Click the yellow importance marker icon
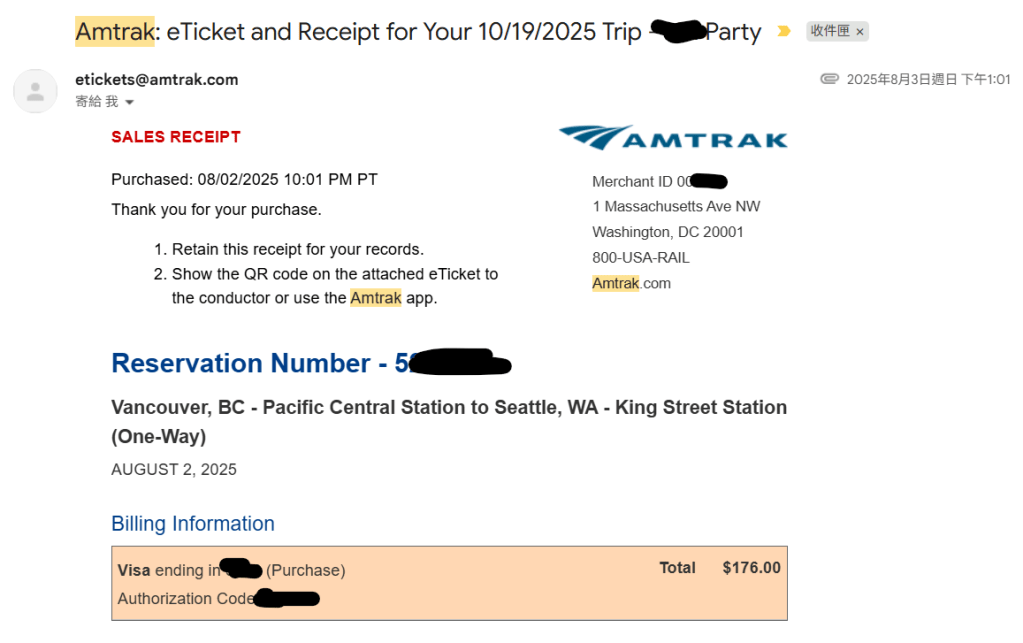1023x643 pixels. [784, 32]
